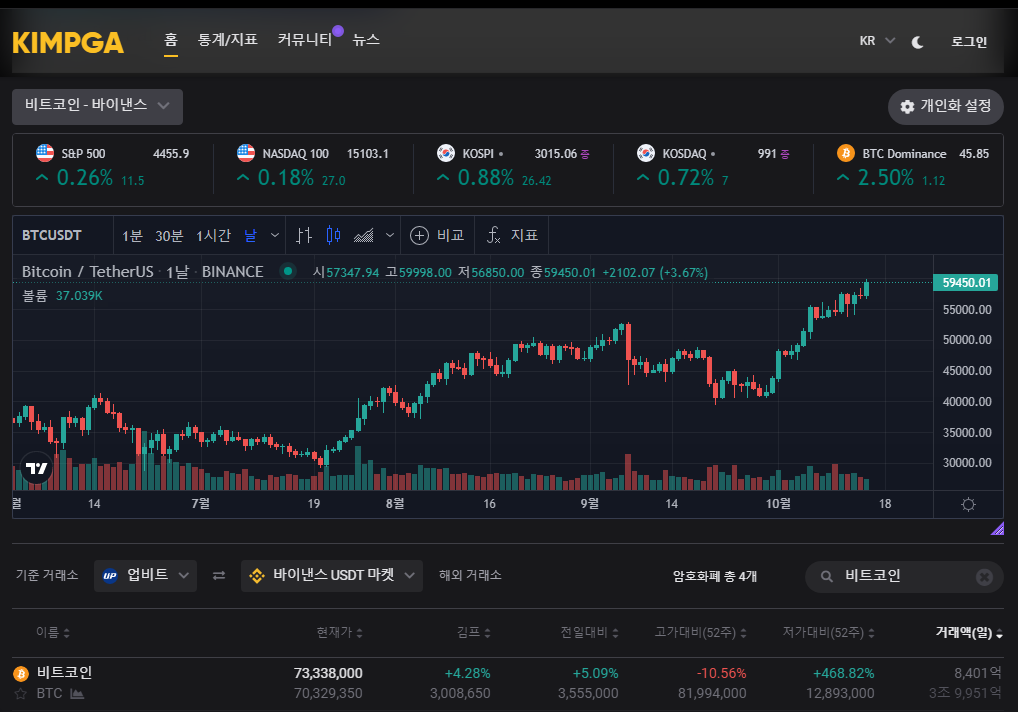Image resolution: width=1018 pixels, height=712 pixels.
Task: Expand the 비트코인 - 바이낸스 dropdown
Action: tap(97, 106)
